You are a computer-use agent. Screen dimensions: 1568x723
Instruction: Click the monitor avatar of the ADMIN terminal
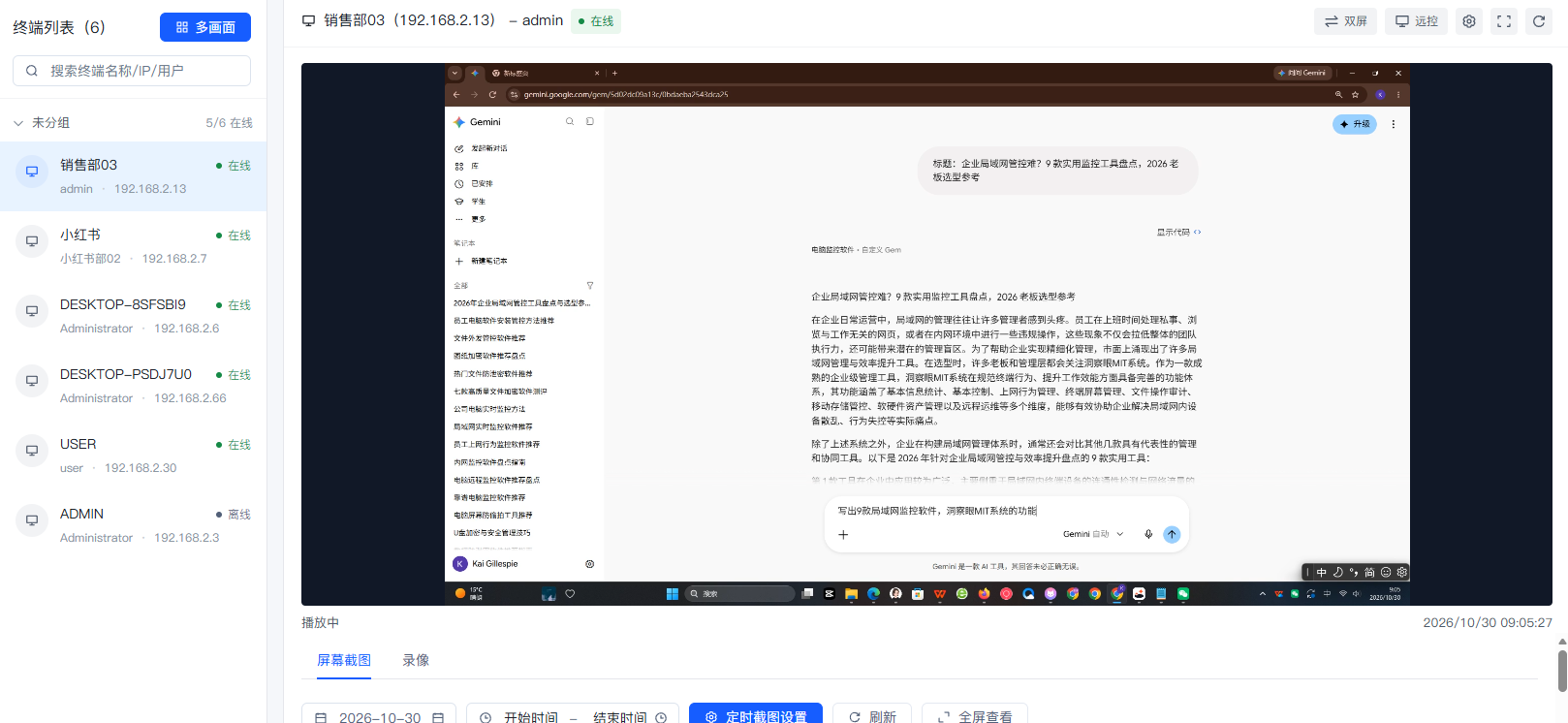32,520
